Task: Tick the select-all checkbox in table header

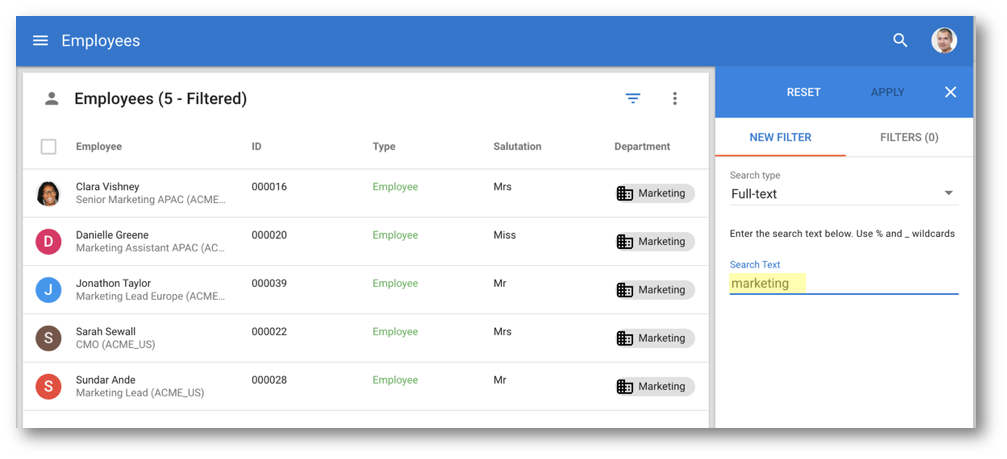Action: click(48, 146)
